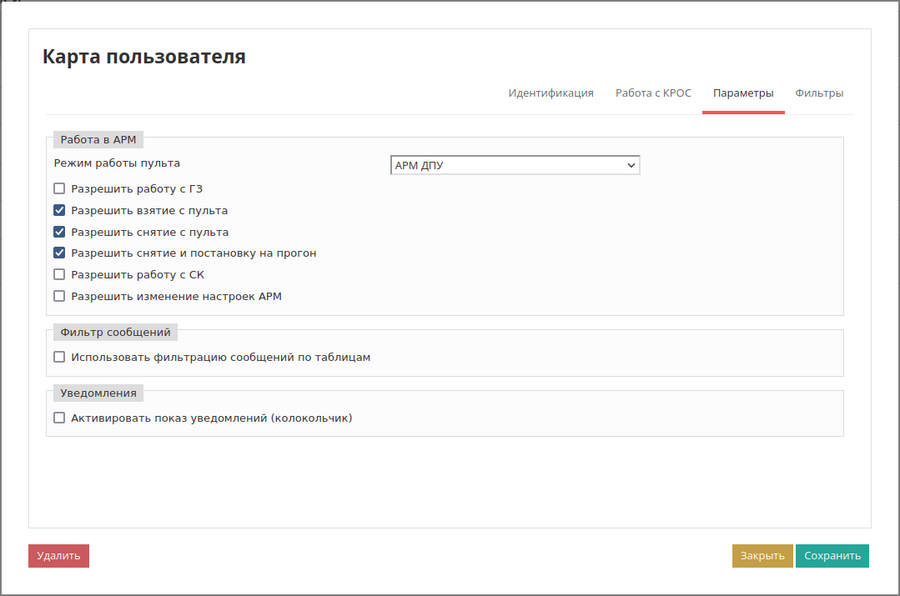Image resolution: width=900 pixels, height=596 pixels.
Task: Click the Работа в АРМ group header
Action: (98, 140)
